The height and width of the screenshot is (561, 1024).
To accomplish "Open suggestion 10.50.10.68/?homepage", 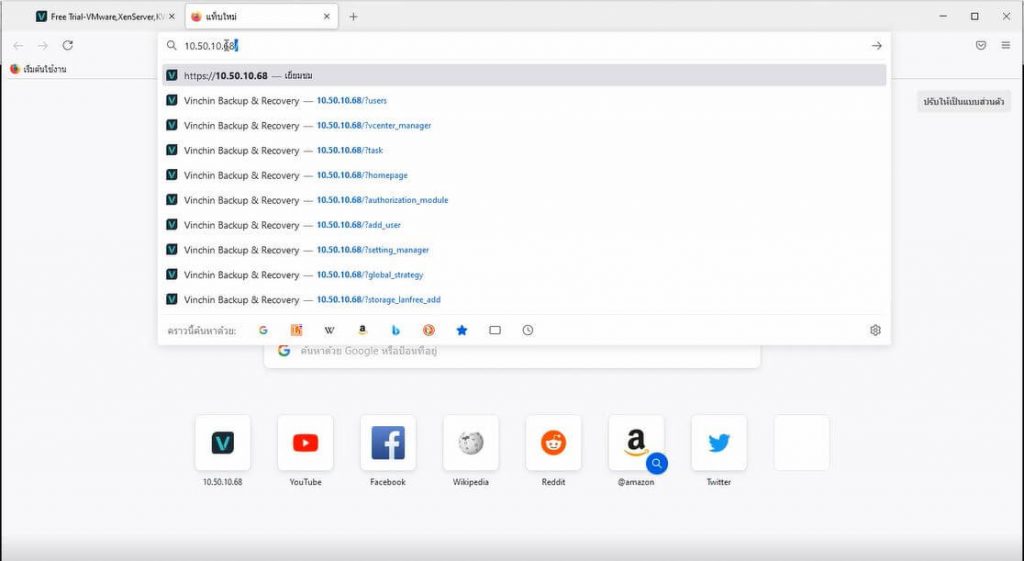I will (524, 175).
